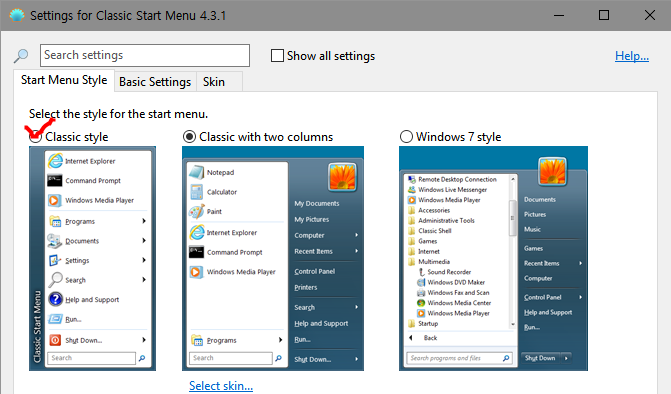Image resolution: width=671 pixels, height=394 pixels.
Task: Click Shut Down icon in Classic style preview
Action: coord(55,340)
